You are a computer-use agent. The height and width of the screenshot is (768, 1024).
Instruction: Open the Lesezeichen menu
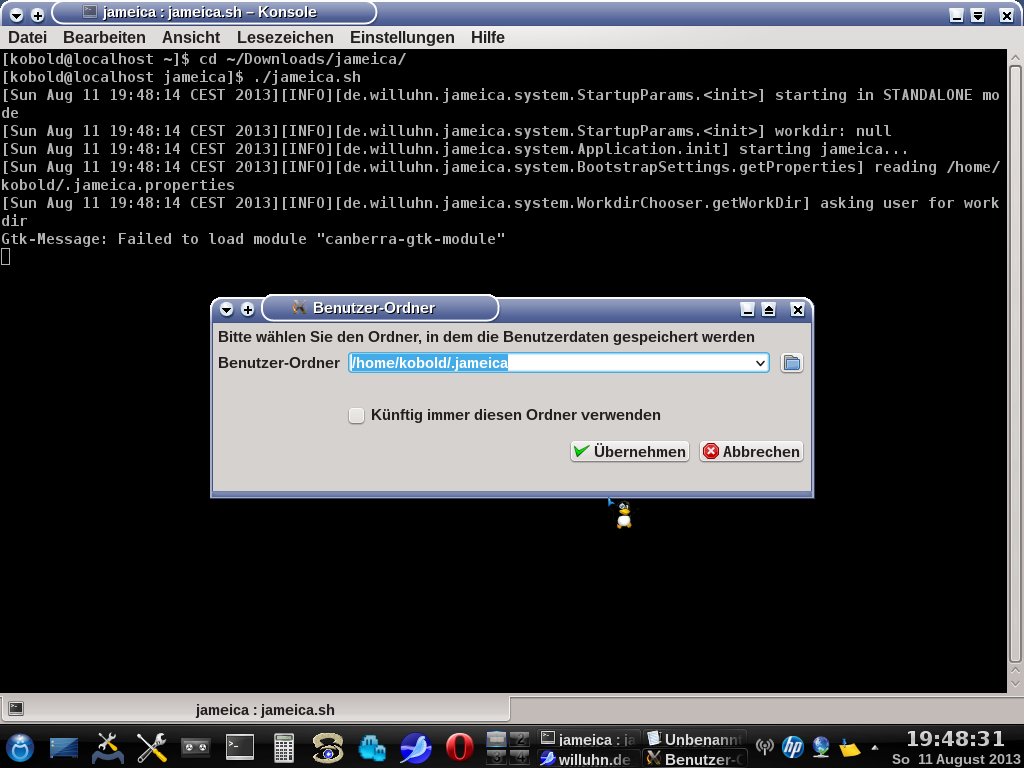285,37
